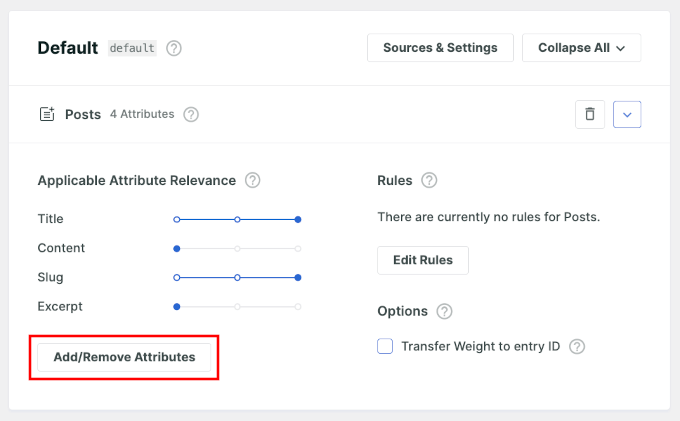The height and width of the screenshot is (421, 680).
Task: Click the help icon next to Options
Action: pyautogui.click(x=445, y=312)
